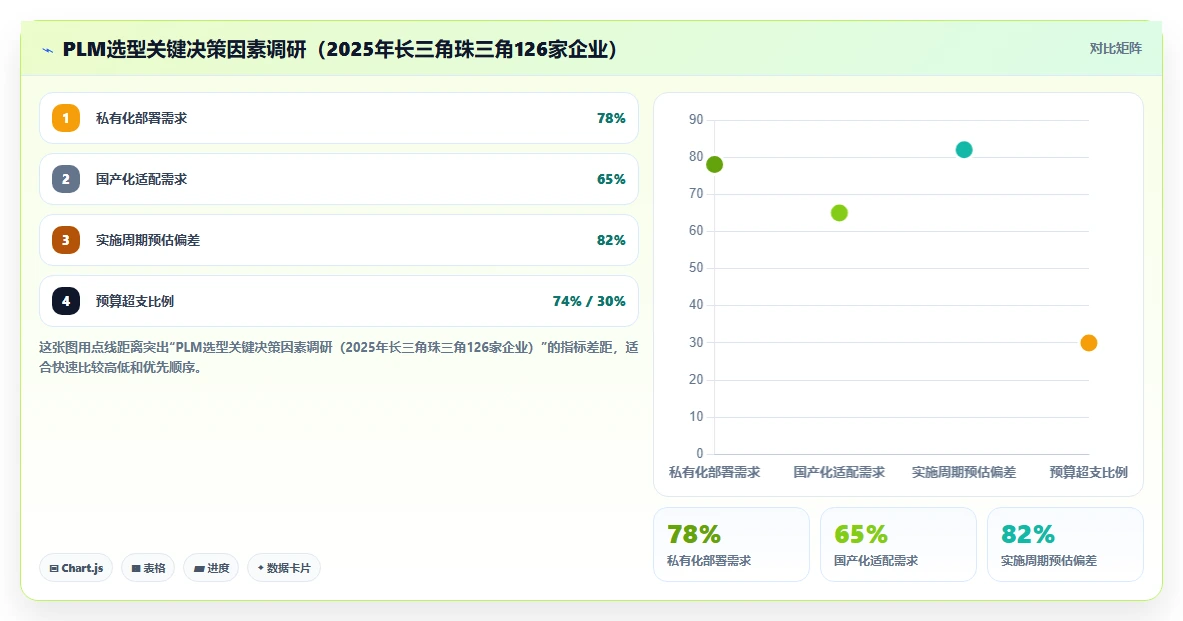Open the 私有化部署需求 list row
Viewport: 1183px width, 621px height.
pyautogui.click(x=339, y=118)
